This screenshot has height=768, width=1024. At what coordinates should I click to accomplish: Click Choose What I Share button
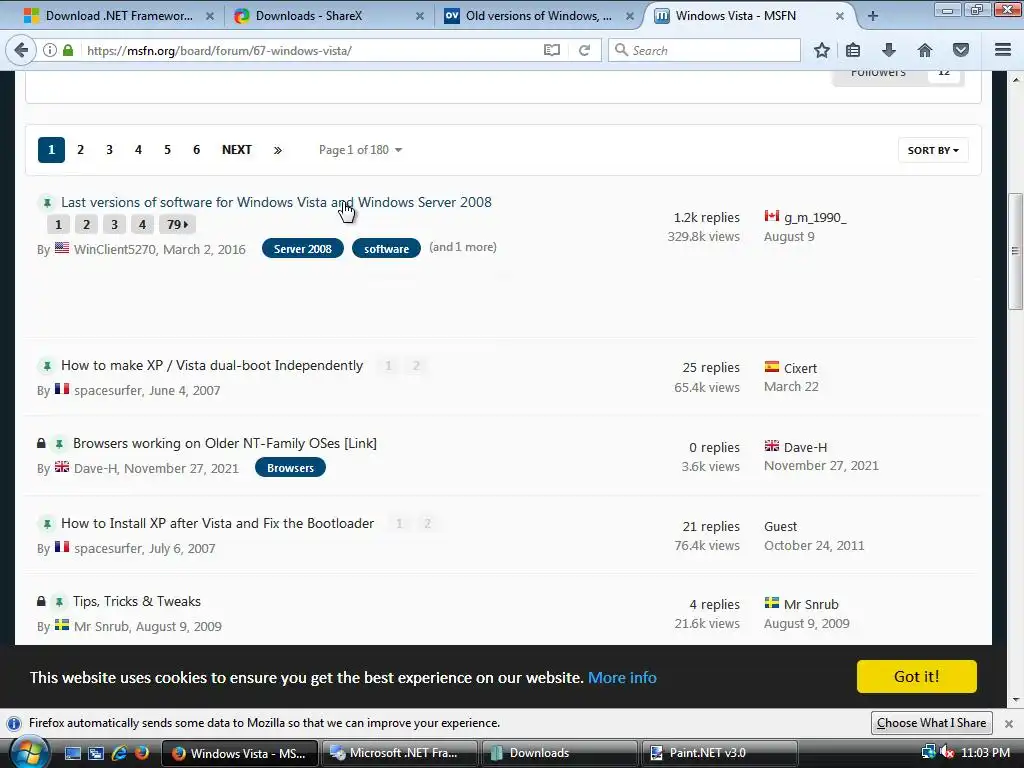(931, 723)
